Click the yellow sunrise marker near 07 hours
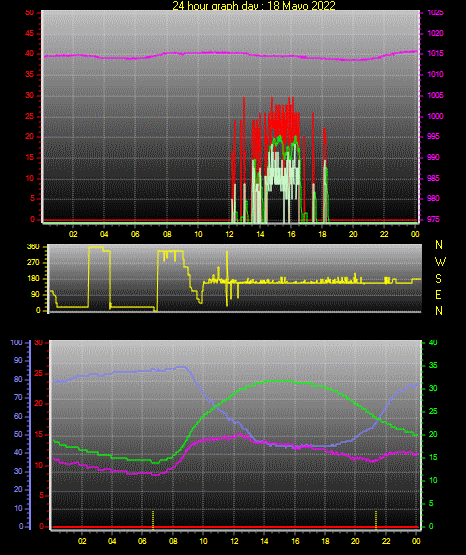The image size is (466, 555). coord(153,520)
